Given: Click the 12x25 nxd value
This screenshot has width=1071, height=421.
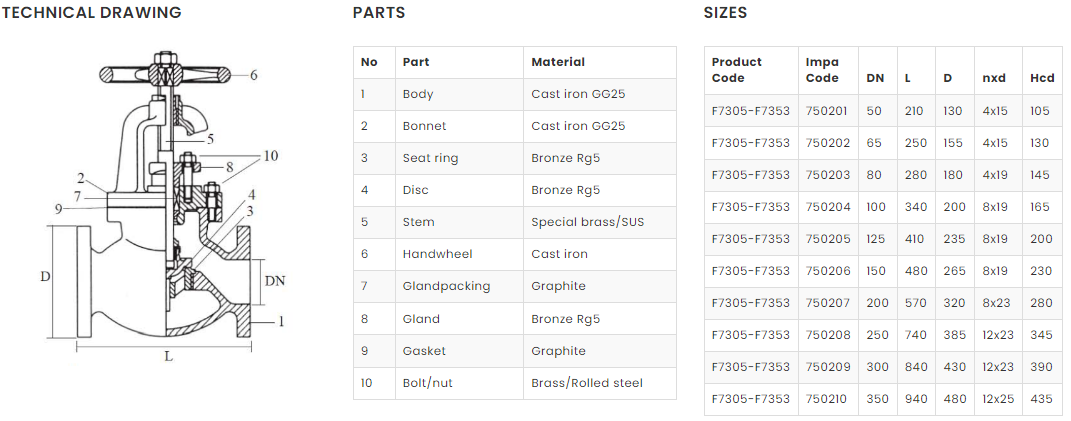Looking at the screenshot, I should [997, 399].
